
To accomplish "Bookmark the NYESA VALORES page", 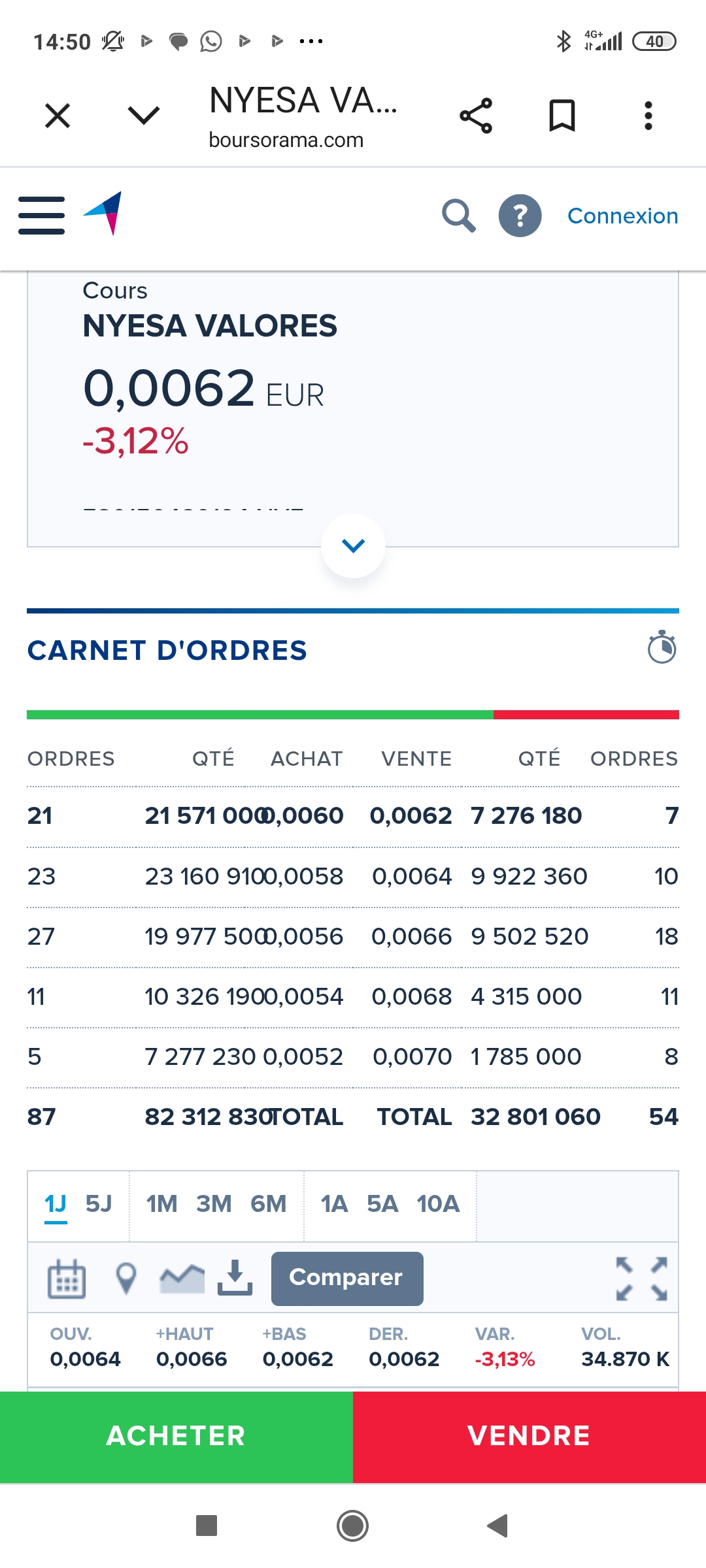I will (562, 116).
